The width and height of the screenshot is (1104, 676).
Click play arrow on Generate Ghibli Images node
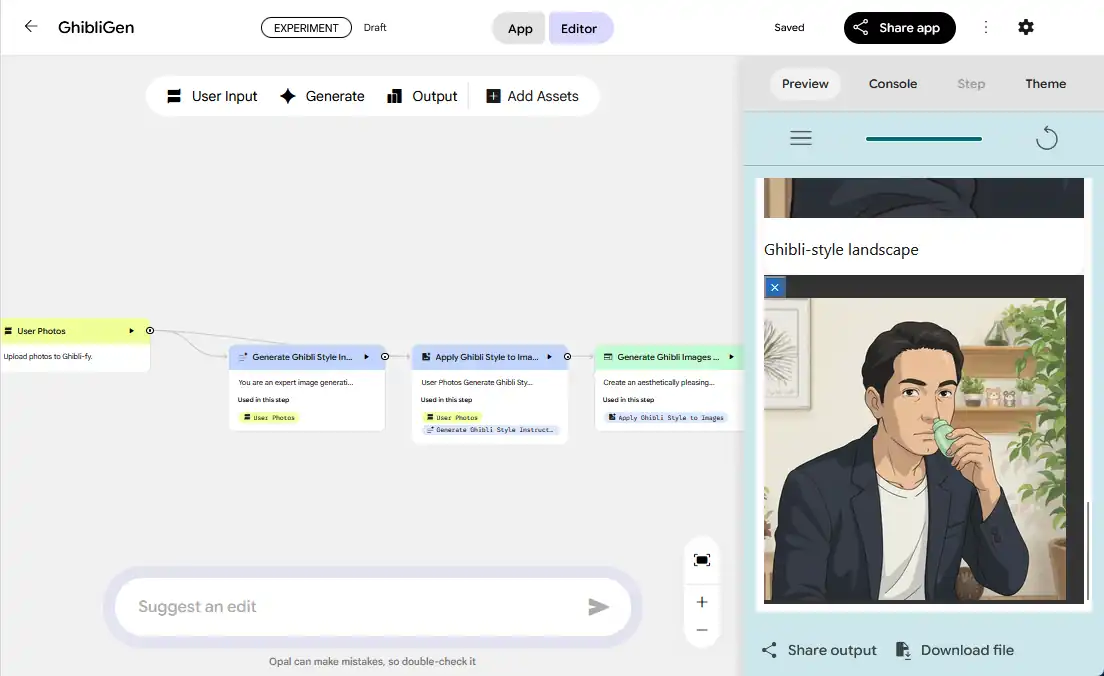tap(731, 356)
